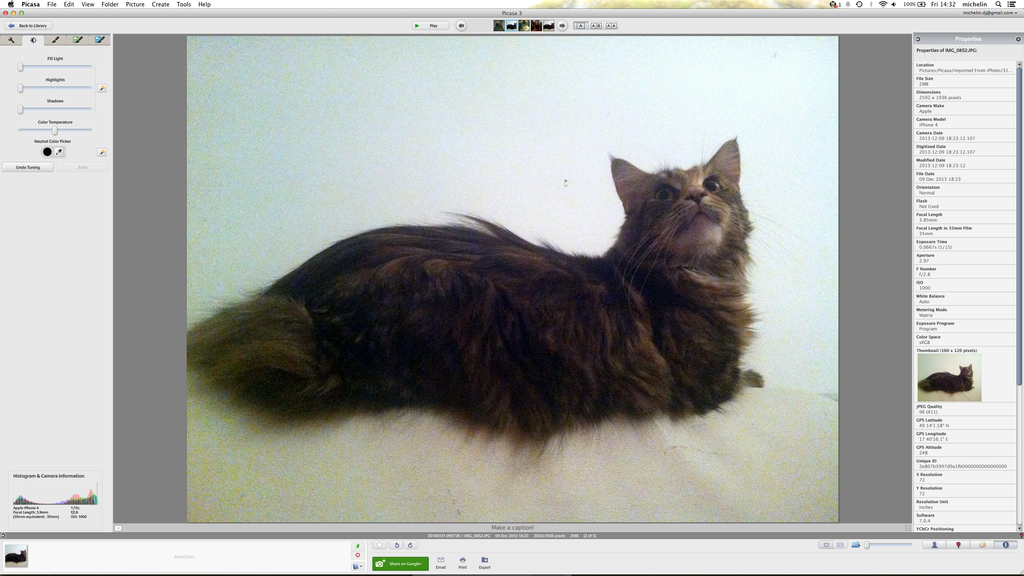This screenshot has width=1024, height=576.
Task: Toggle the Properties info panel button
Action: click(1005, 545)
